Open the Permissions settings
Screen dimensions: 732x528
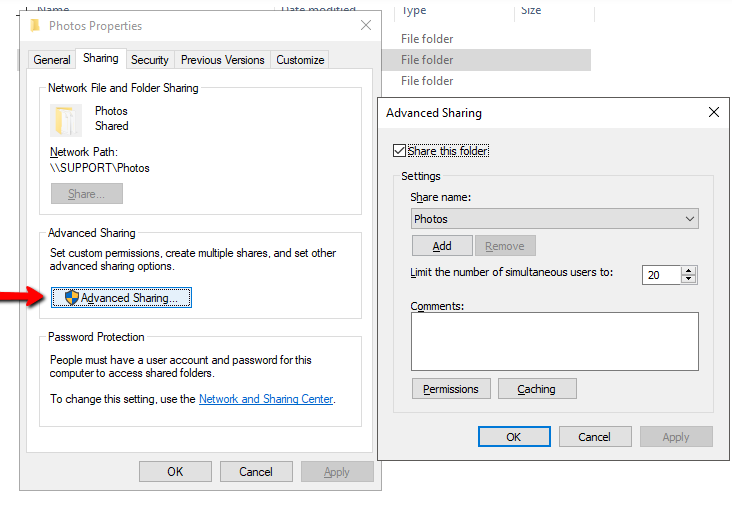(451, 389)
